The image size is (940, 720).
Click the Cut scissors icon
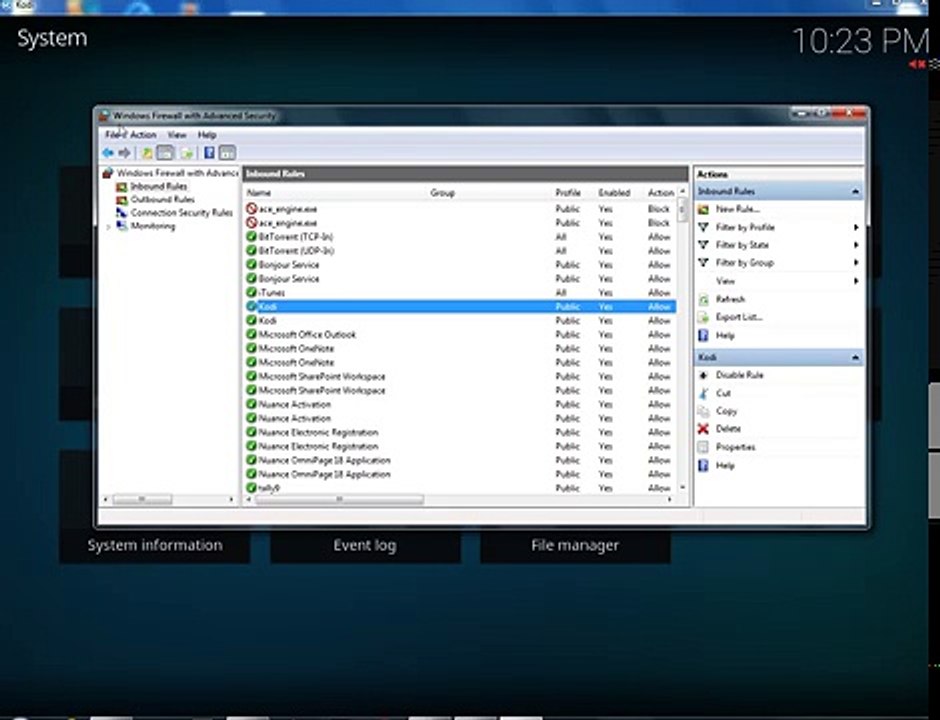tap(704, 393)
